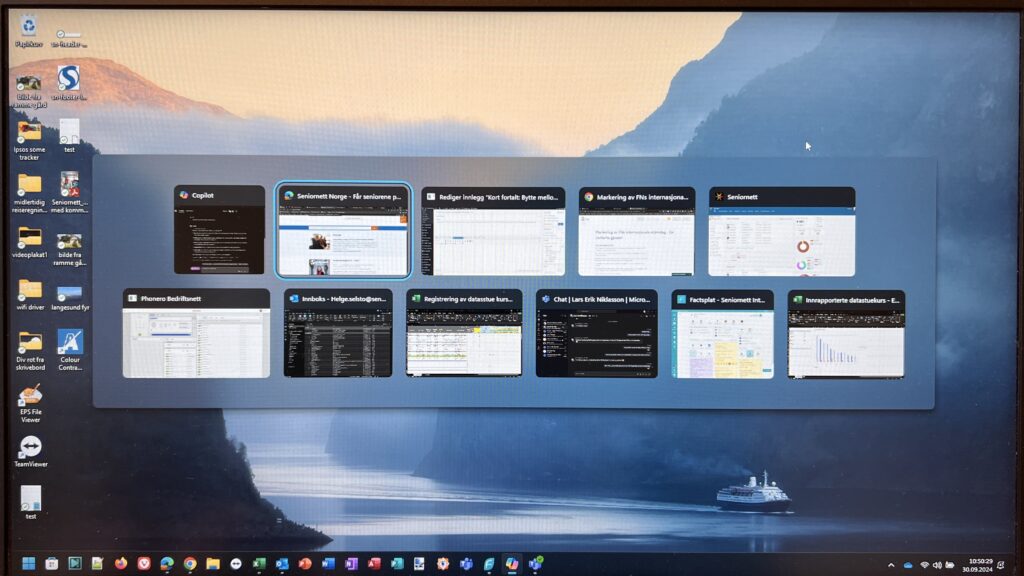Launch Excel from the taskbar

click(x=256, y=562)
